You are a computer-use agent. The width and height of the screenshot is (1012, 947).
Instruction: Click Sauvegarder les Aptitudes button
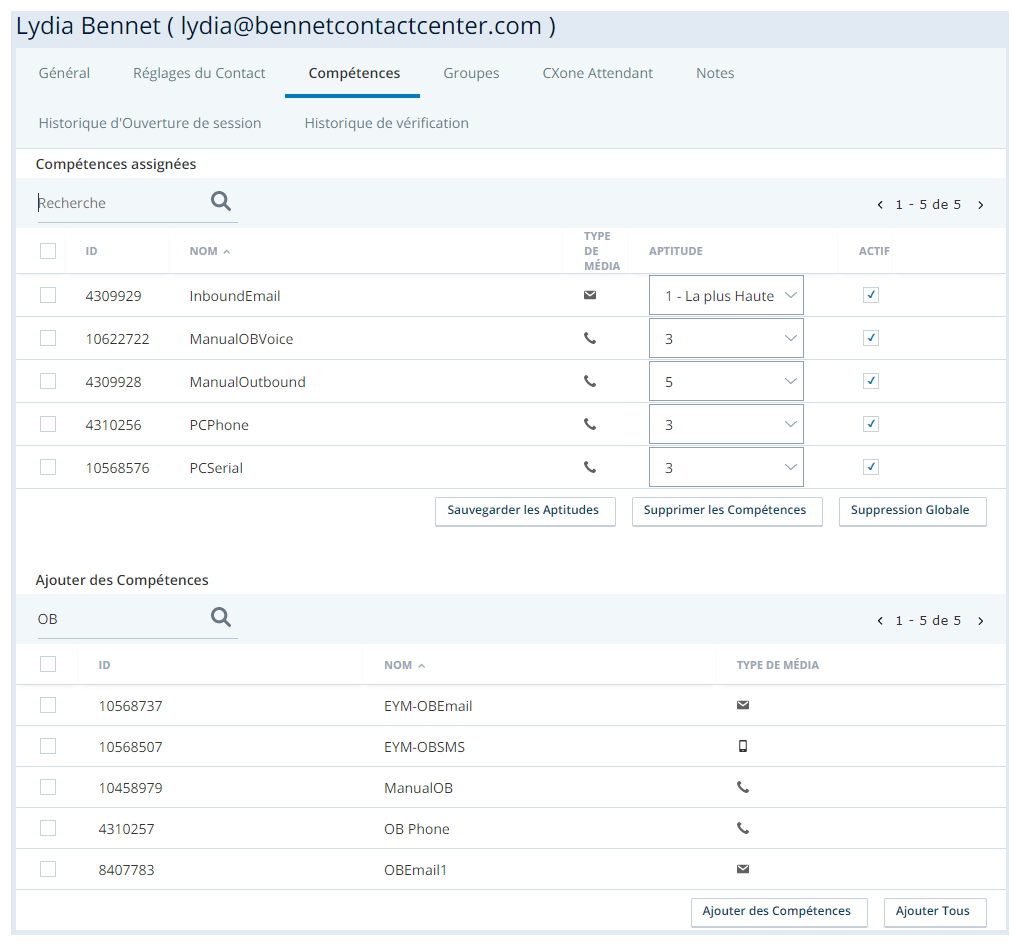click(x=524, y=510)
